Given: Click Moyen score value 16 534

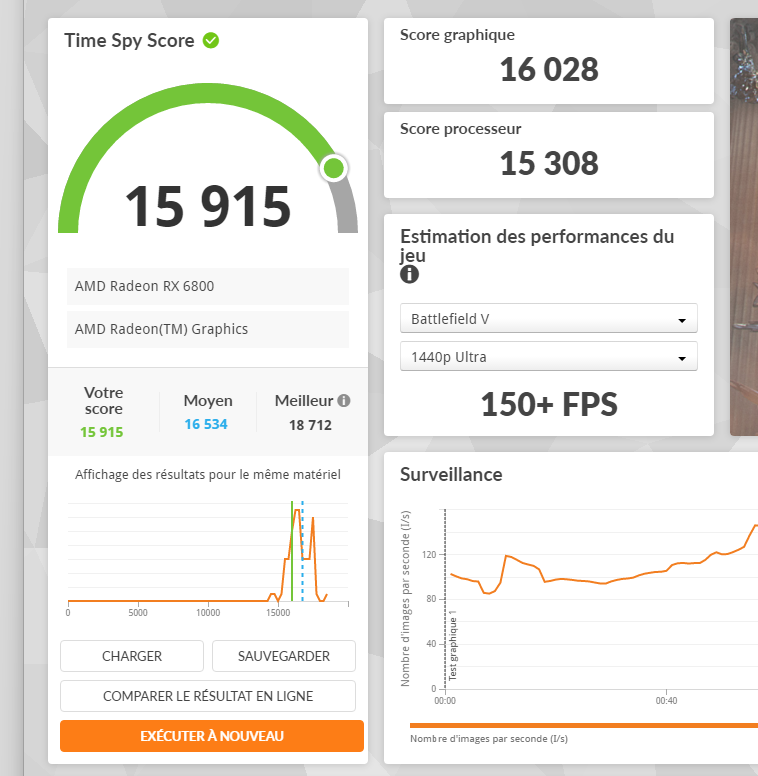Looking at the screenshot, I should tap(206, 424).
